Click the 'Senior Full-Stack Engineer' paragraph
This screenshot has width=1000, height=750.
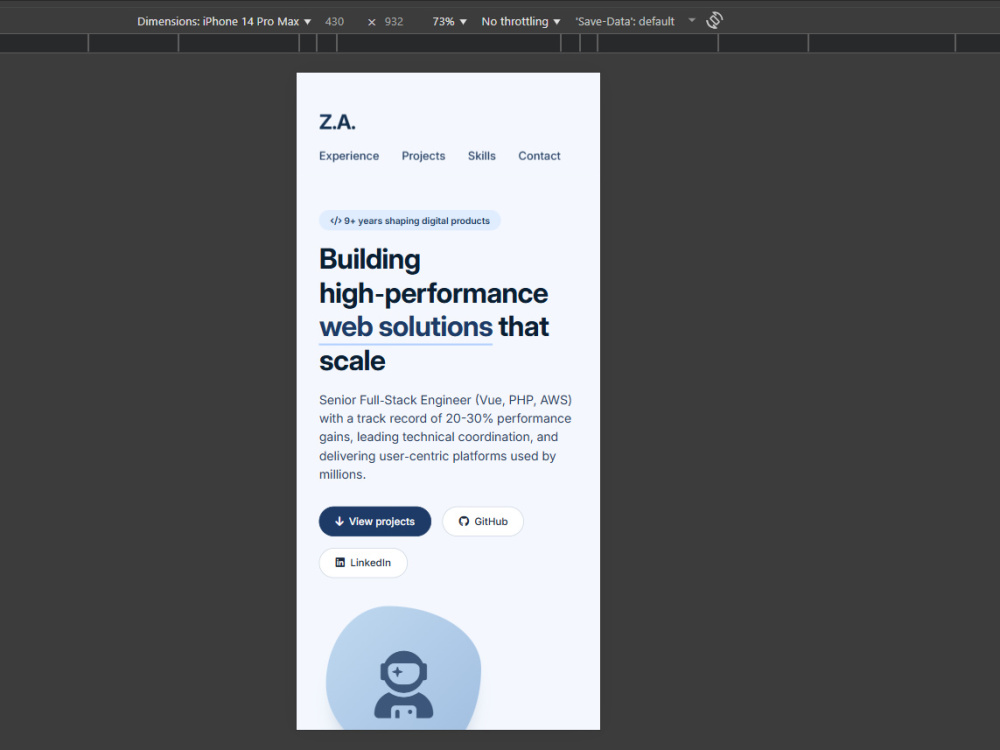(x=445, y=437)
